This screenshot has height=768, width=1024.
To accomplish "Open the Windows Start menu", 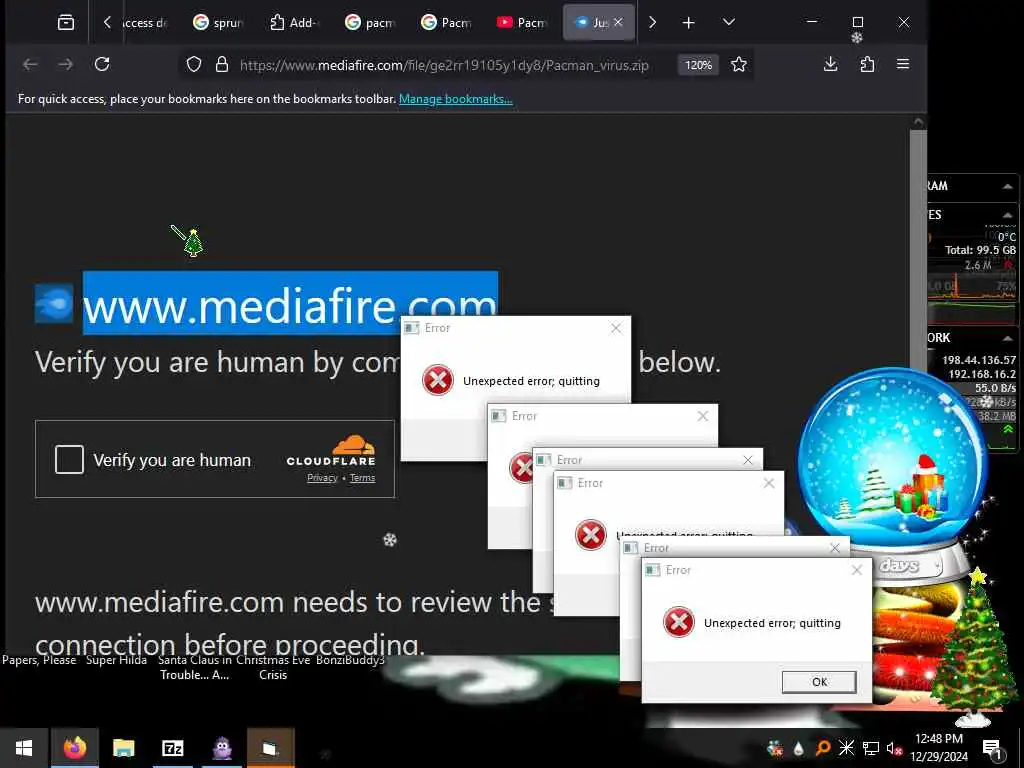I will pyautogui.click(x=24, y=748).
